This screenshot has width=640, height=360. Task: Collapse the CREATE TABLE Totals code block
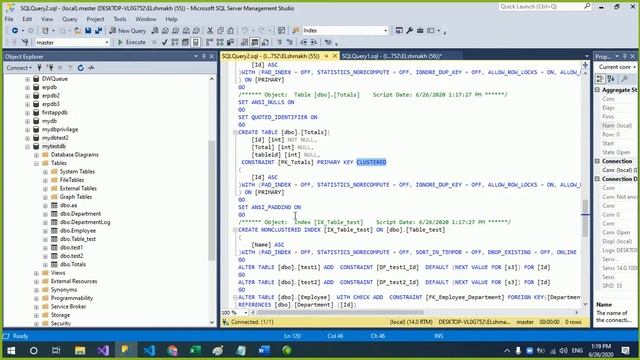tap(235, 132)
